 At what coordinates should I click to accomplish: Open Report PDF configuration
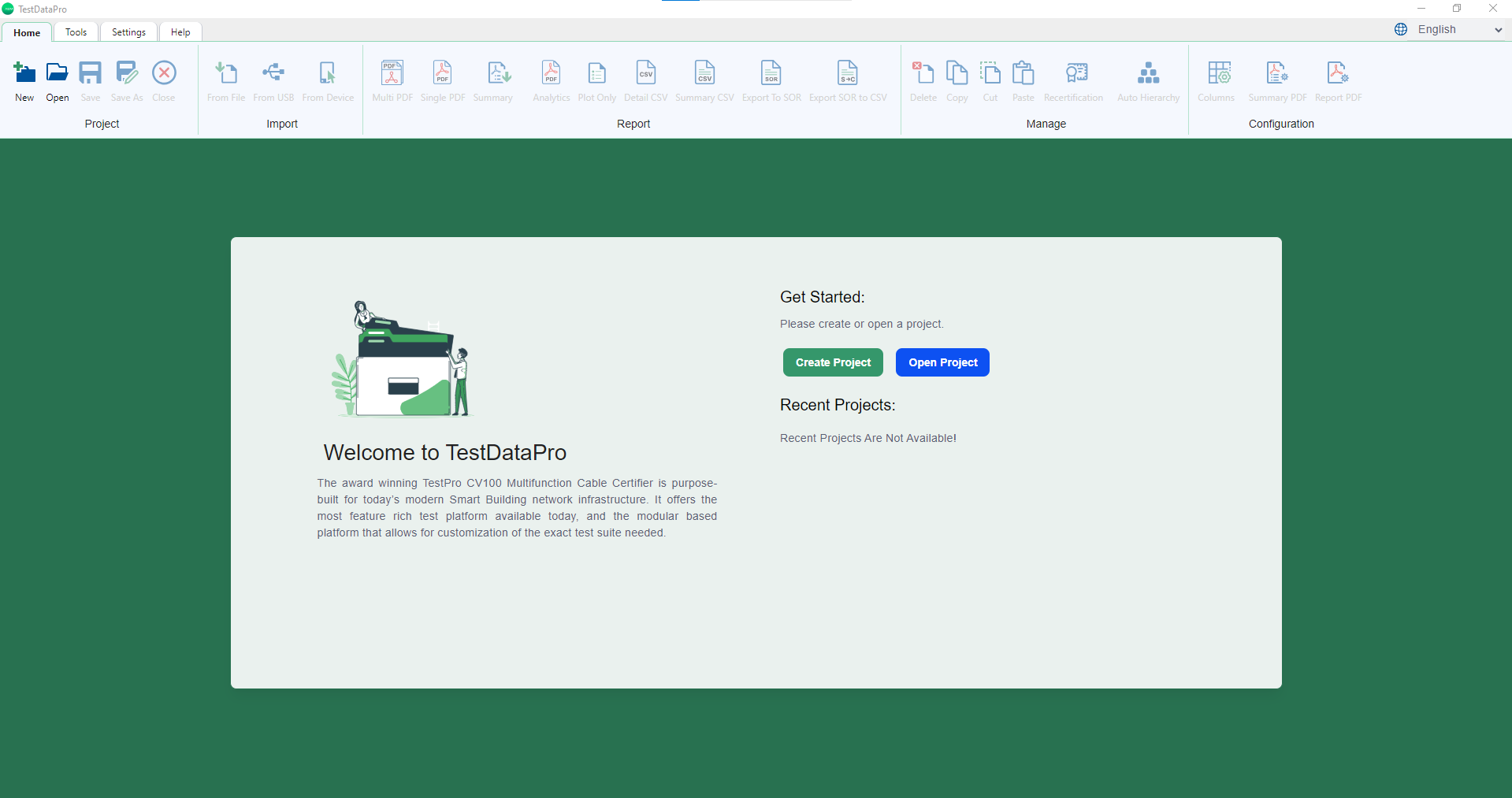pos(1338,73)
